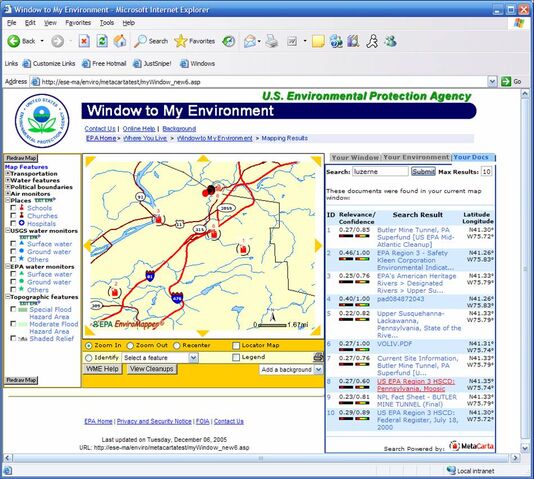Click the Edit page toolbar icon

point(292,42)
